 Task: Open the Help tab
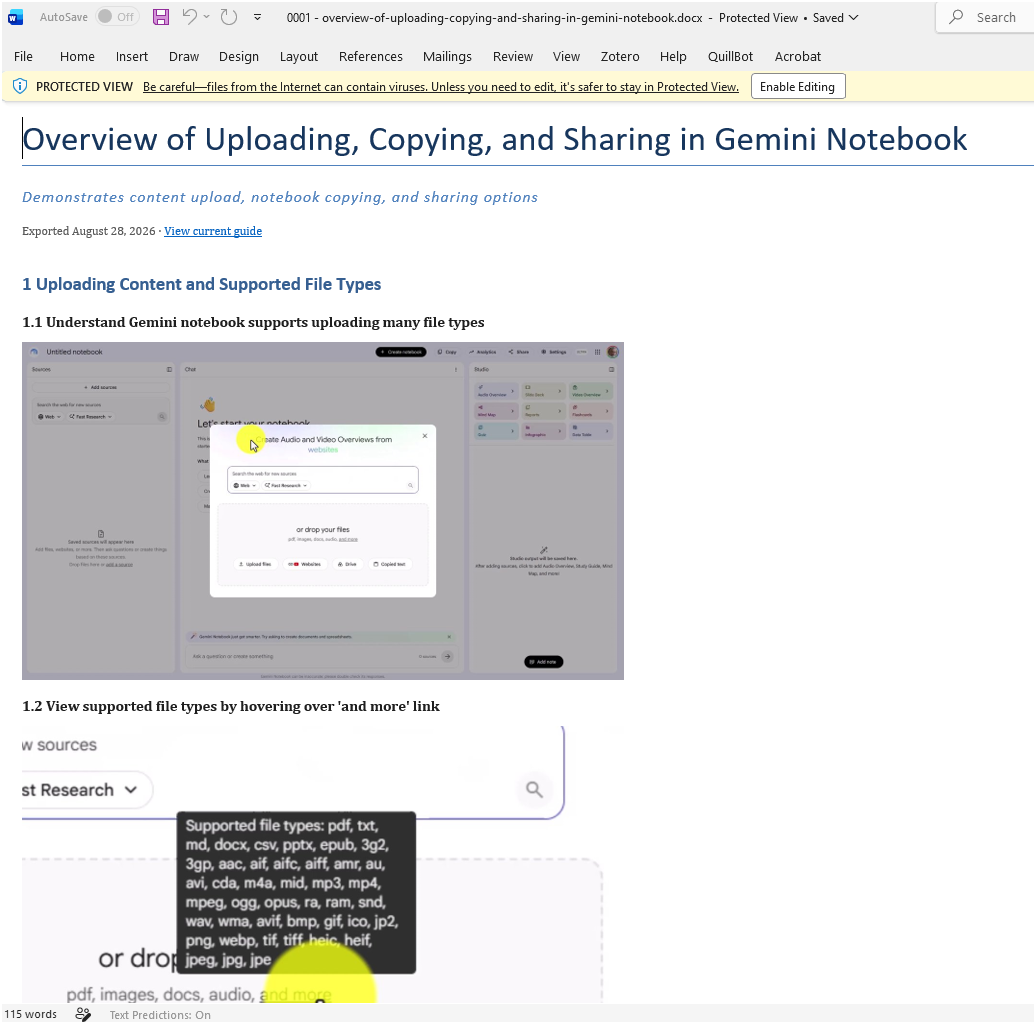673,57
